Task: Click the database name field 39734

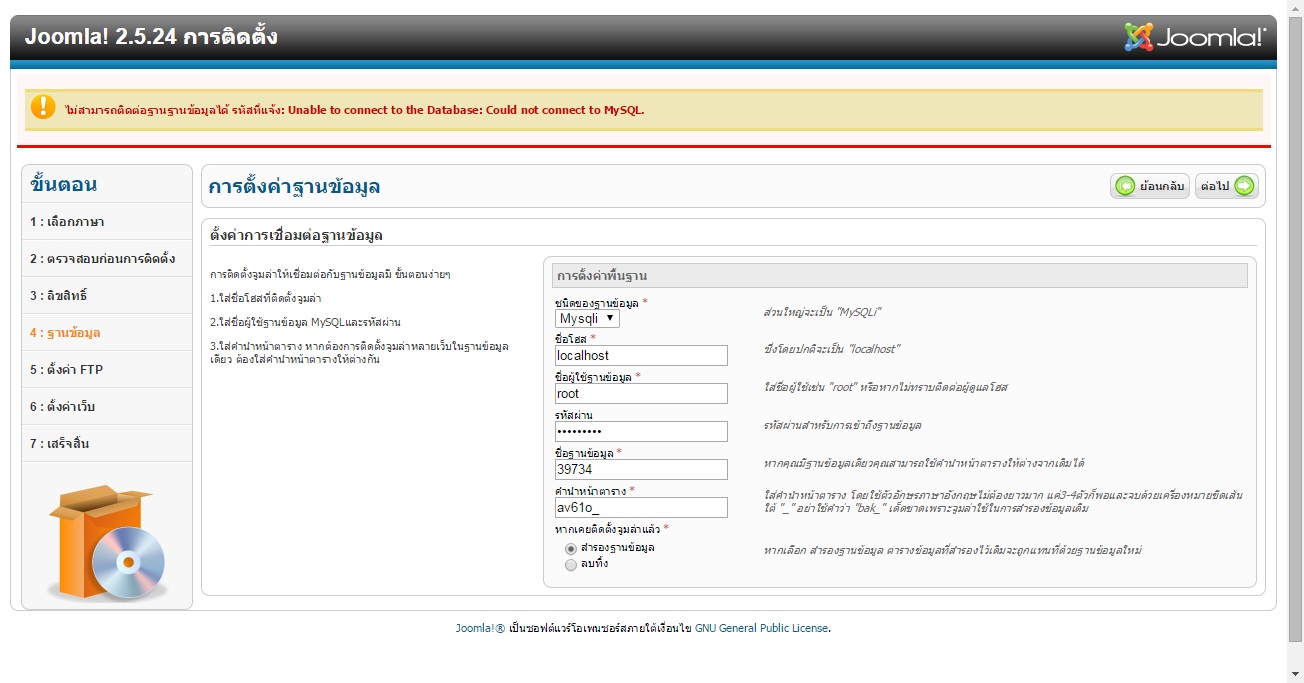Action: point(641,469)
